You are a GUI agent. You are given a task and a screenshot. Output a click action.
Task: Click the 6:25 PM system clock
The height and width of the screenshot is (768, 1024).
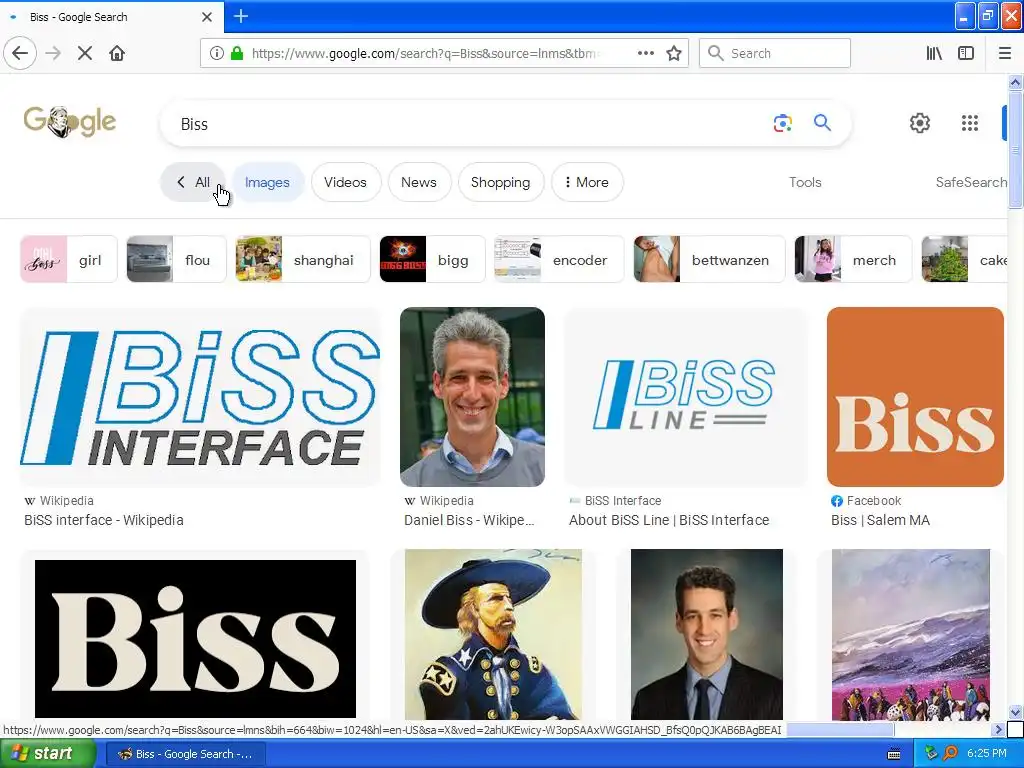click(x=987, y=753)
